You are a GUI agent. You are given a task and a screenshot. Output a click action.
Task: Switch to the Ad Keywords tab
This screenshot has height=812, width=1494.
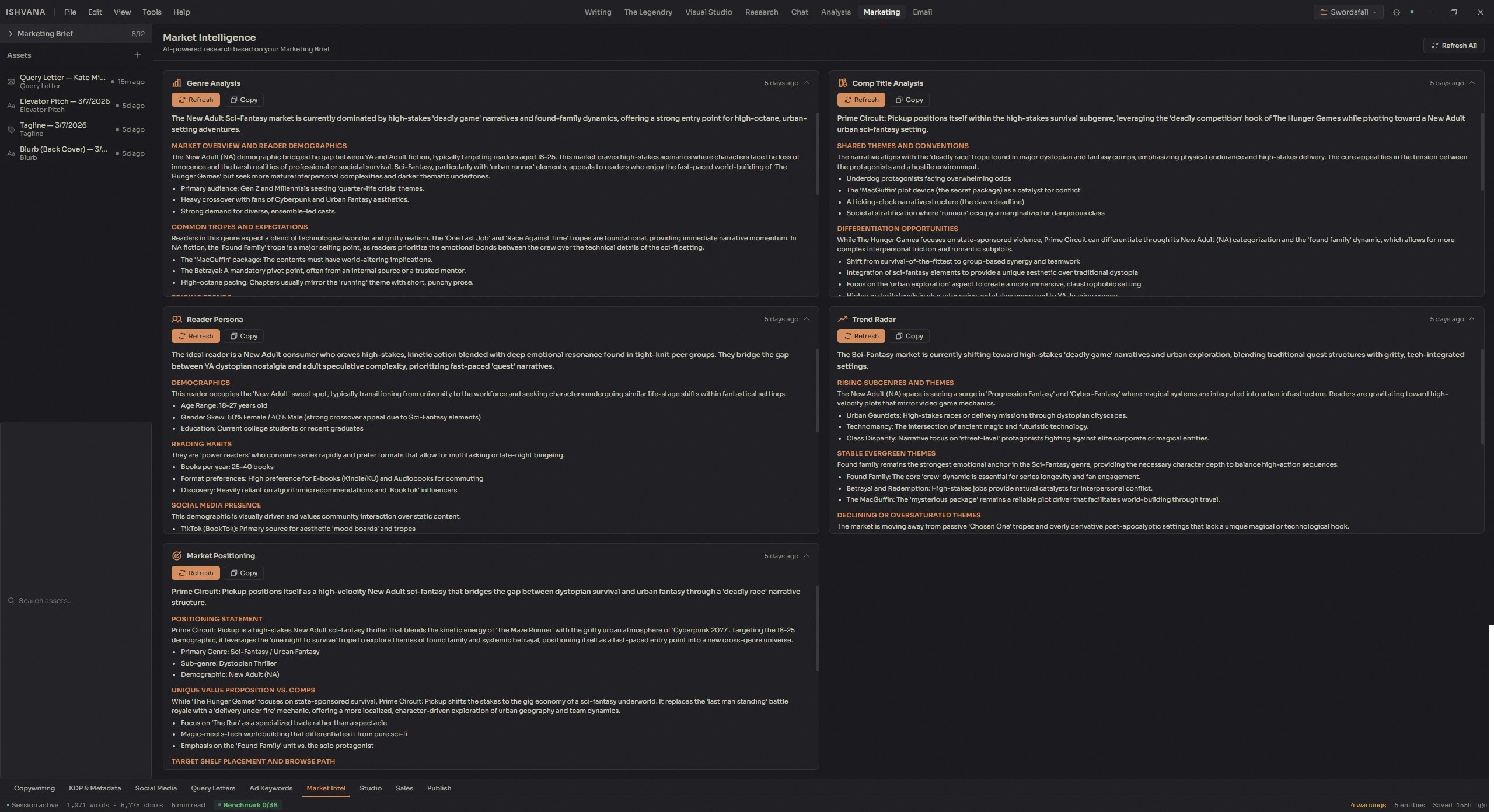pyautogui.click(x=271, y=788)
